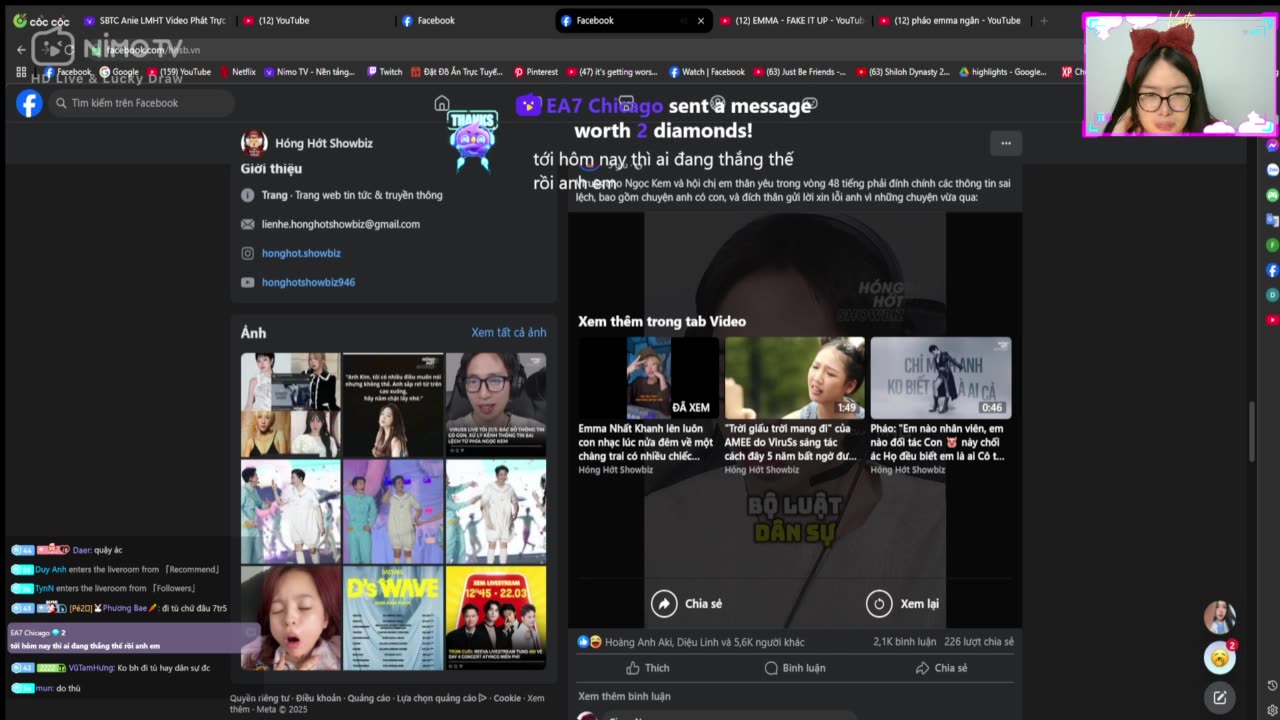
Task: Open the Watch | Facebook bookmark
Action: pos(707,72)
